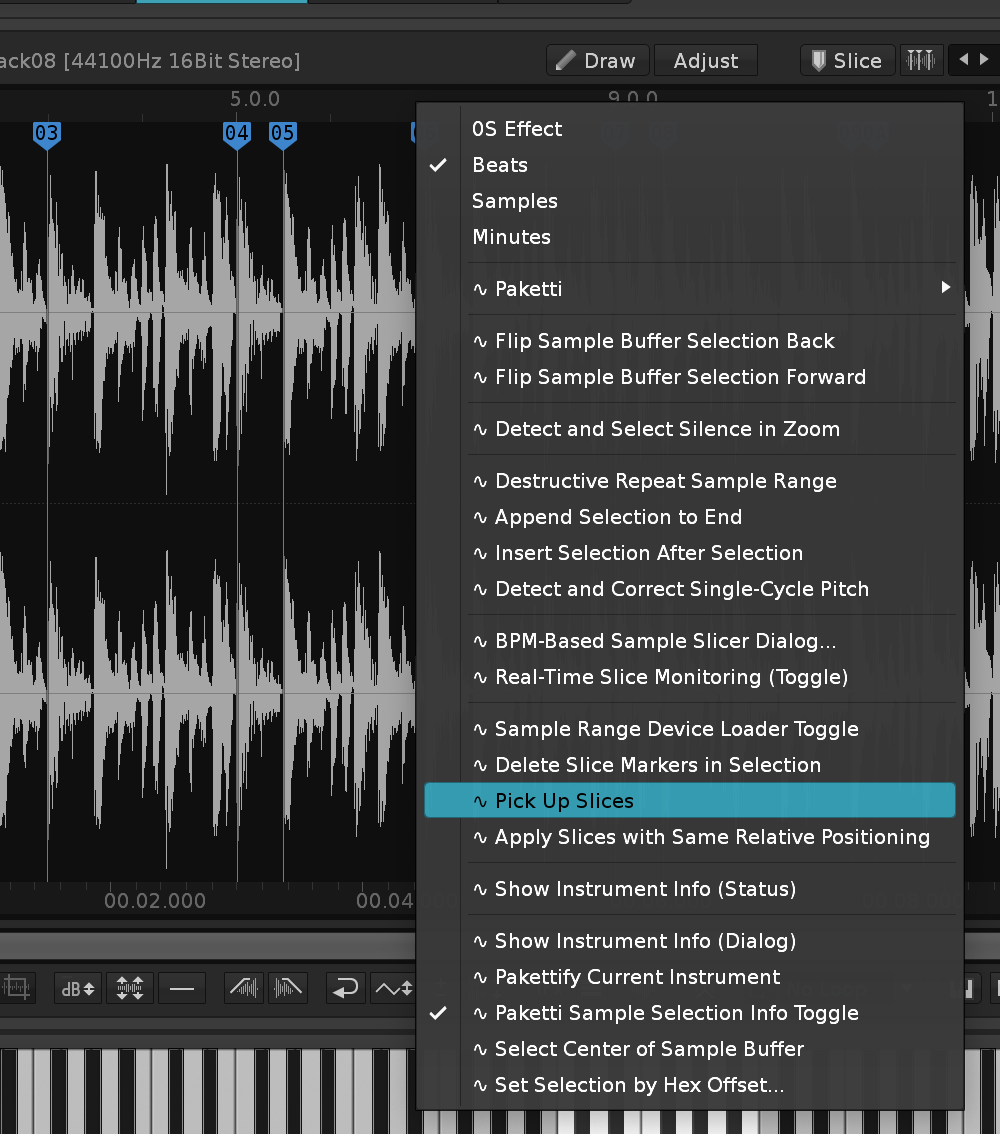Screen dimensions: 1000x1134
Task: Select slice marker 04 on waveform
Action: pyautogui.click(x=237, y=134)
